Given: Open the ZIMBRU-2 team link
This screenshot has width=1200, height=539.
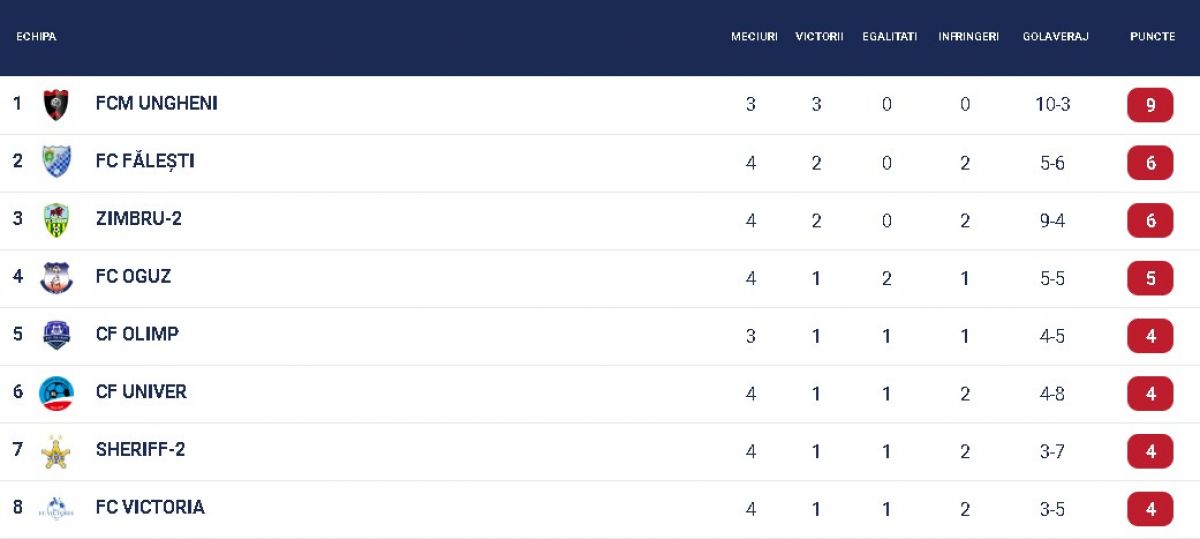Looking at the screenshot, I should click(138, 218).
